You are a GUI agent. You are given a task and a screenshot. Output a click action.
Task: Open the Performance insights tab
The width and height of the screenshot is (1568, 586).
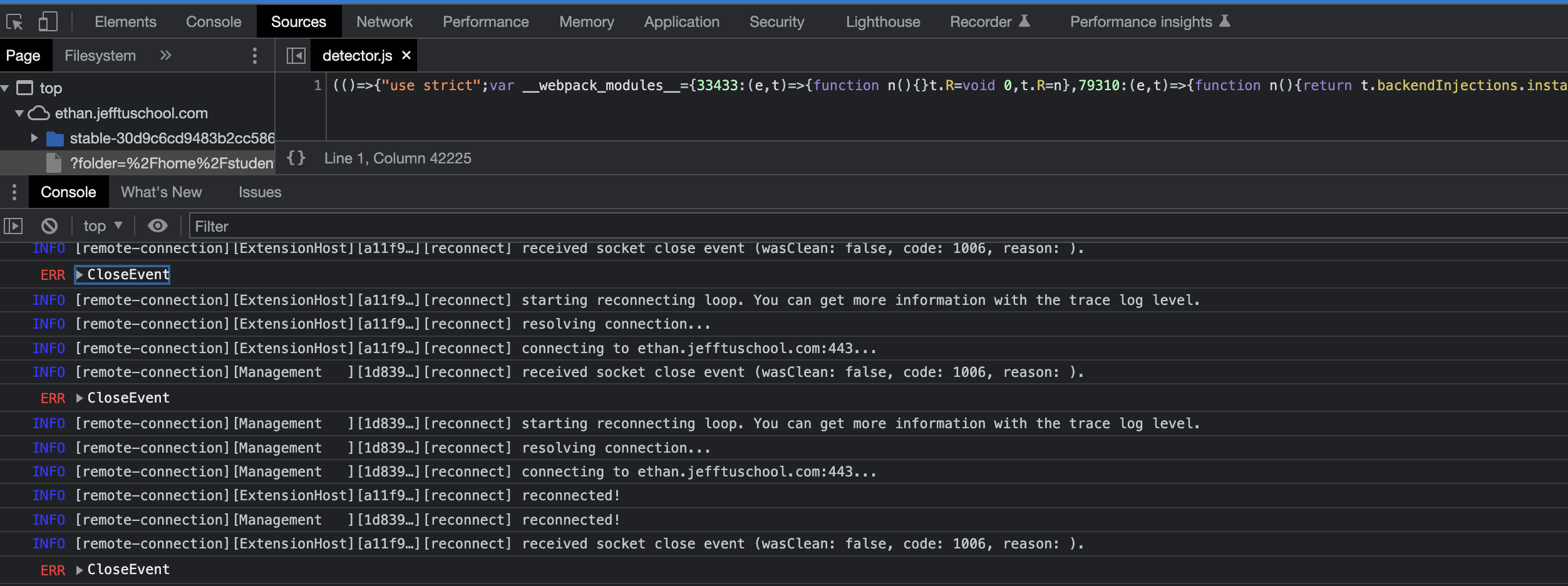click(x=1150, y=22)
